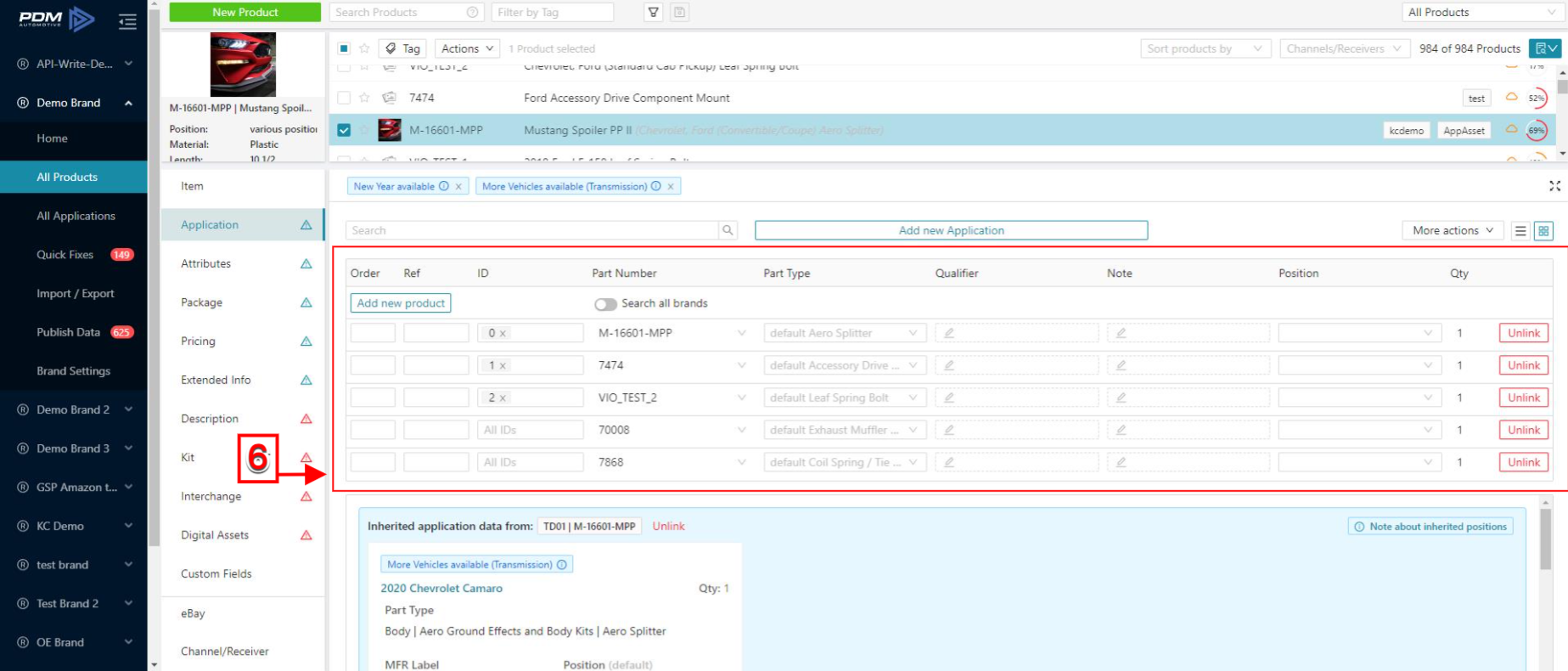The height and width of the screenshot is (671, 1568).
Task: Click the application search magnifier icon
Action: [x=728, y=230]
